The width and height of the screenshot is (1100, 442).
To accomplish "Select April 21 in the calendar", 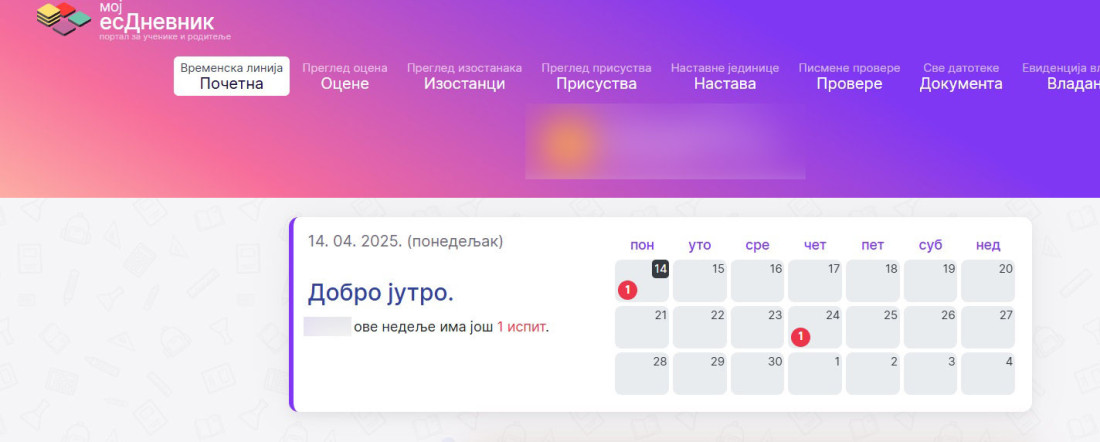I will point(641,327).
